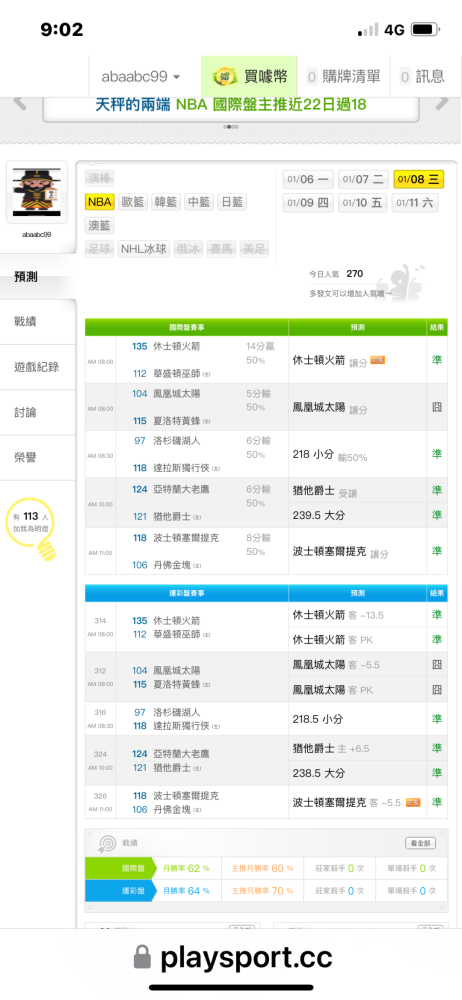Click the 今日人氣 270 counter

(x=336, y=274)
